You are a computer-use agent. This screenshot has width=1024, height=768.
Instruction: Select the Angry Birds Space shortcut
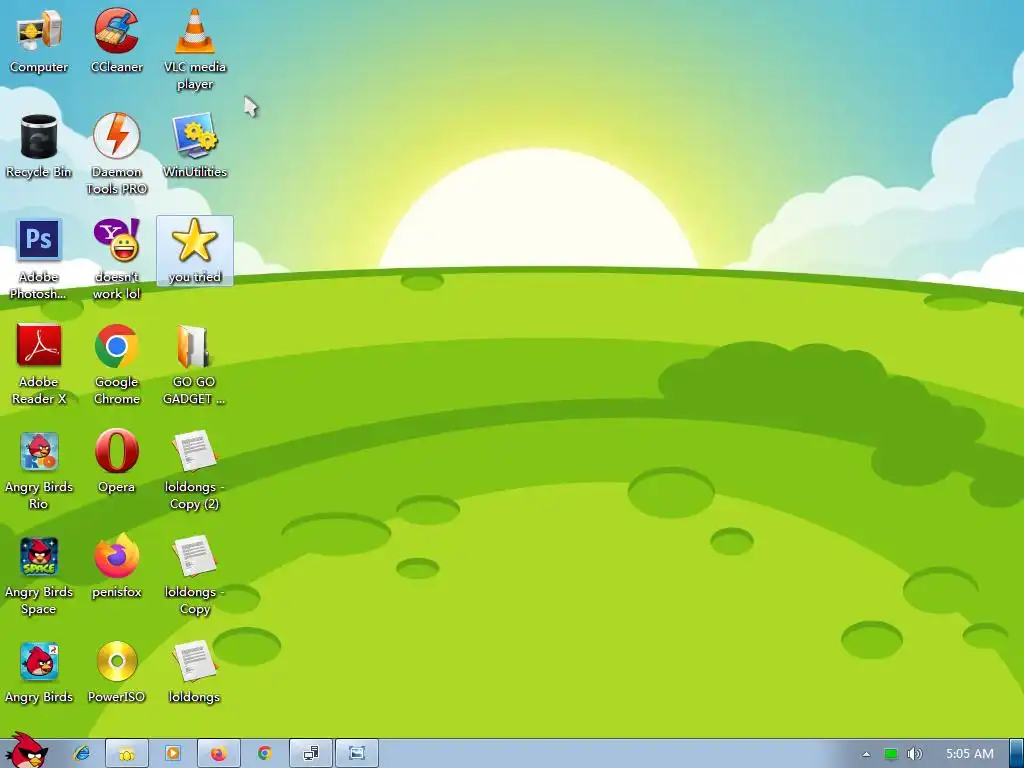(x=39, y=575)
